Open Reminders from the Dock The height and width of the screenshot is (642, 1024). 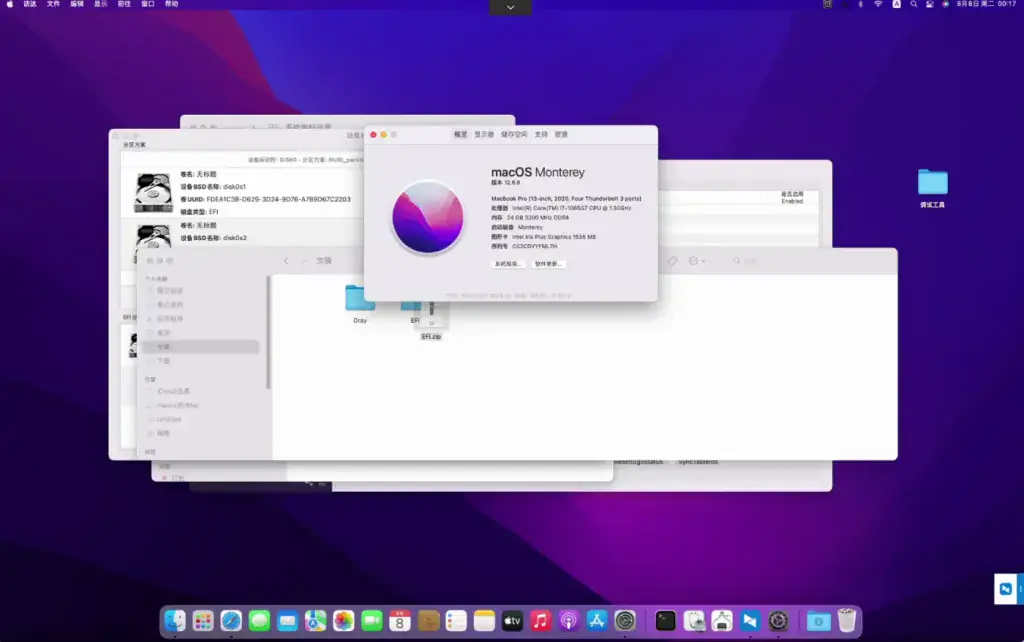click(x=456, y=620)
